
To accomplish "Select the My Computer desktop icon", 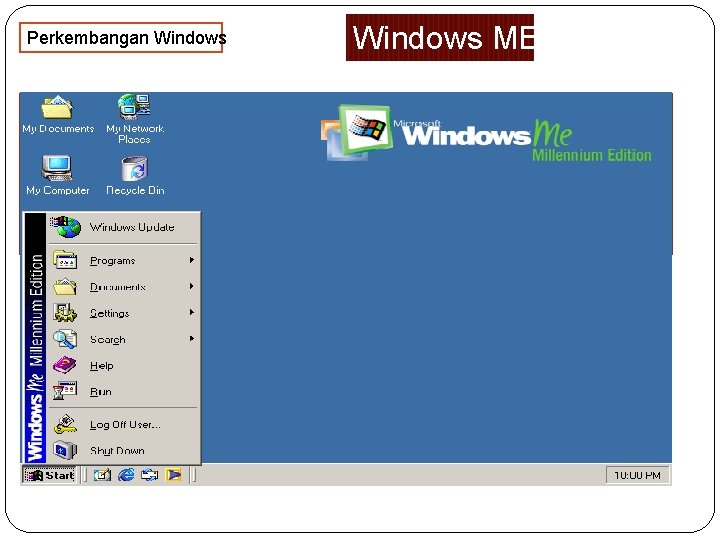I will point(57,175).
